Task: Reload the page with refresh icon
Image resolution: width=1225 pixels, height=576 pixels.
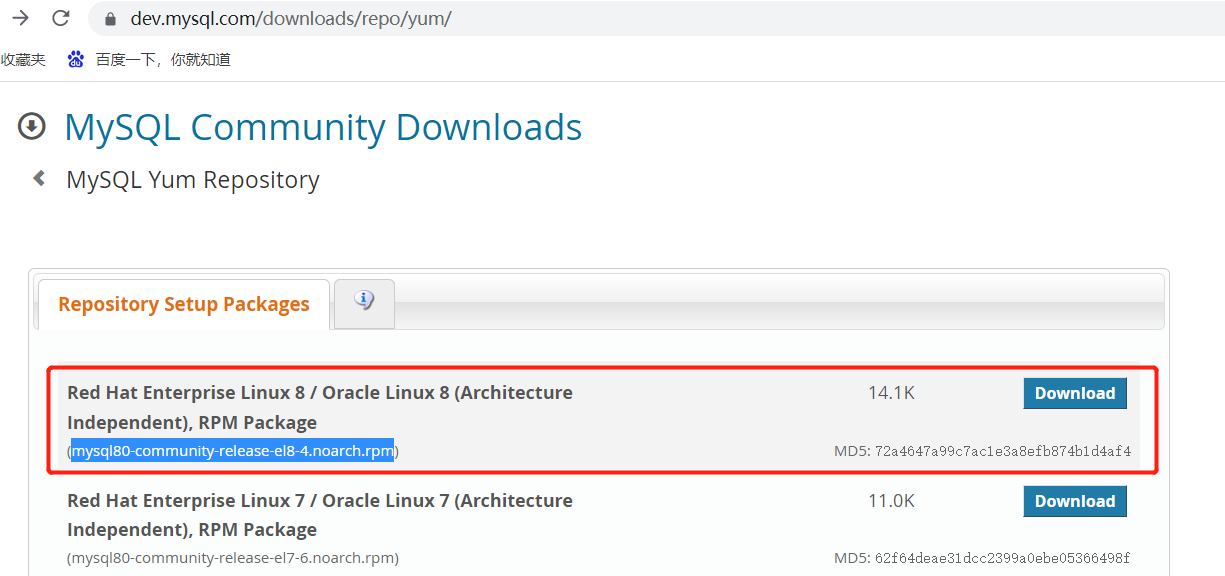Action: (x=61, y=18)
